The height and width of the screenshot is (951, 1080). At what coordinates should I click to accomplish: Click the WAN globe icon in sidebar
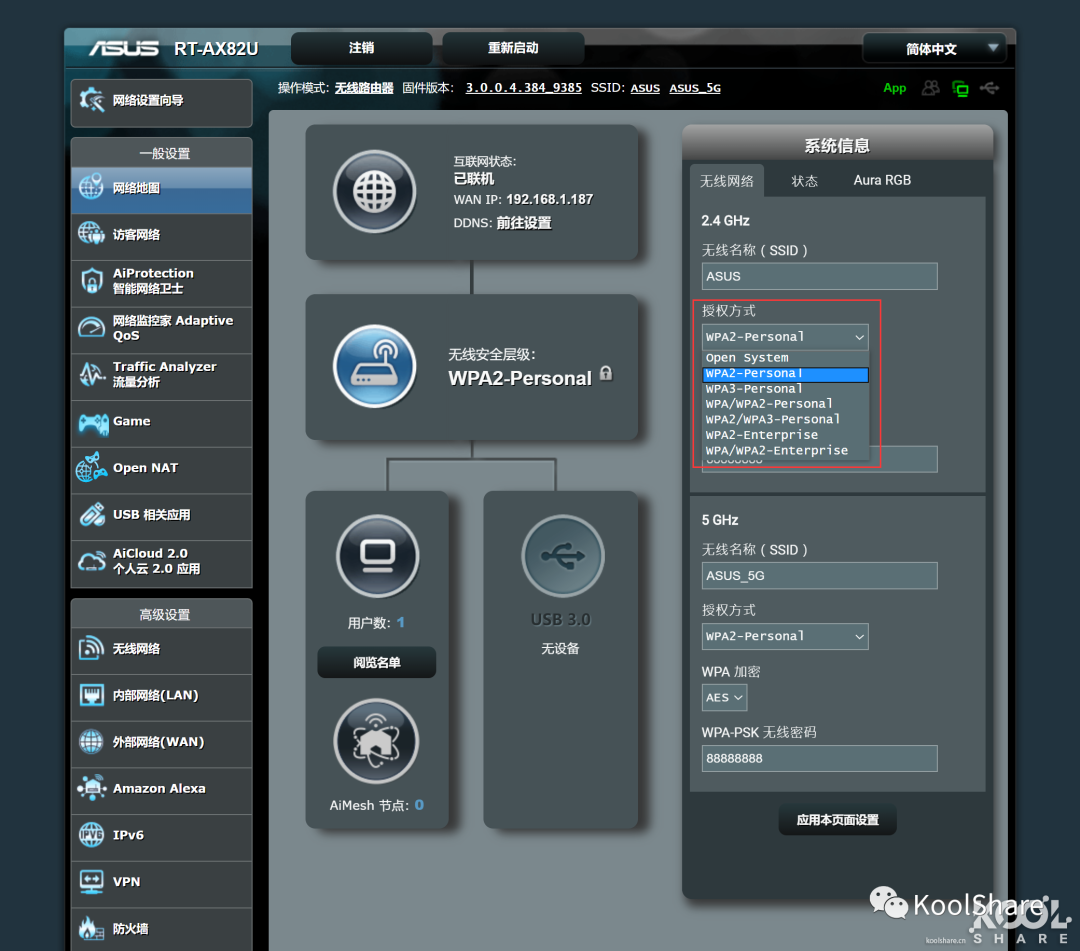(x=92, y=742)
